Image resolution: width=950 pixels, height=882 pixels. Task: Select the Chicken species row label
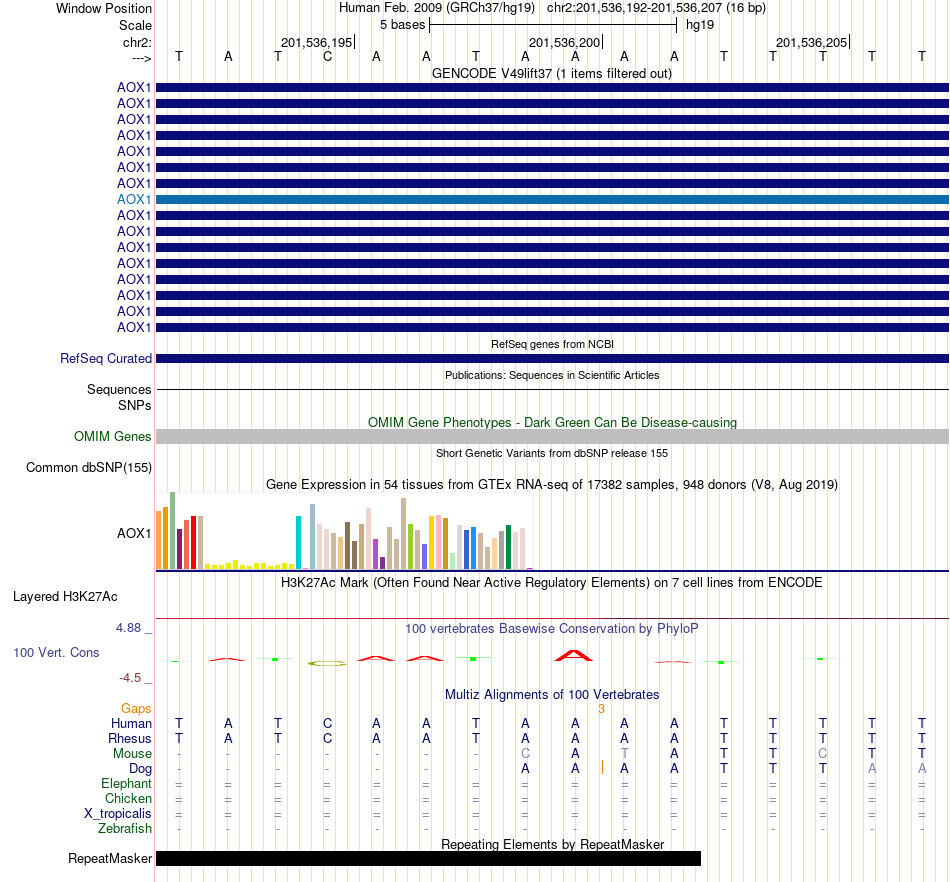[x=128, y=798]
